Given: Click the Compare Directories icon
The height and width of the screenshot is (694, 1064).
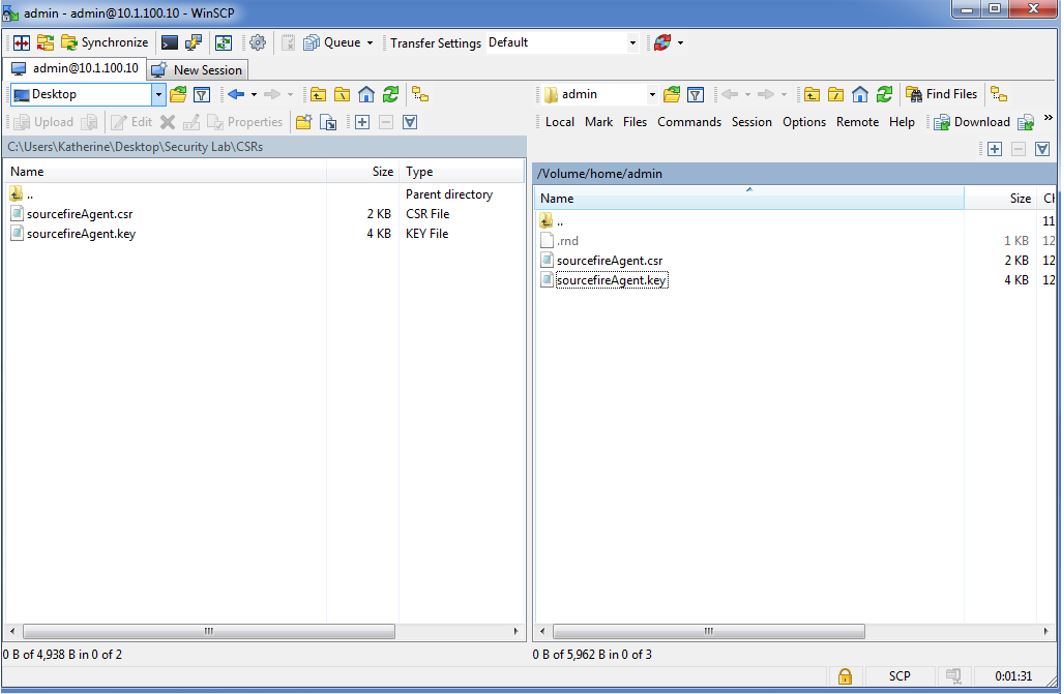Looking at the screenshot, I should [22, 43].
